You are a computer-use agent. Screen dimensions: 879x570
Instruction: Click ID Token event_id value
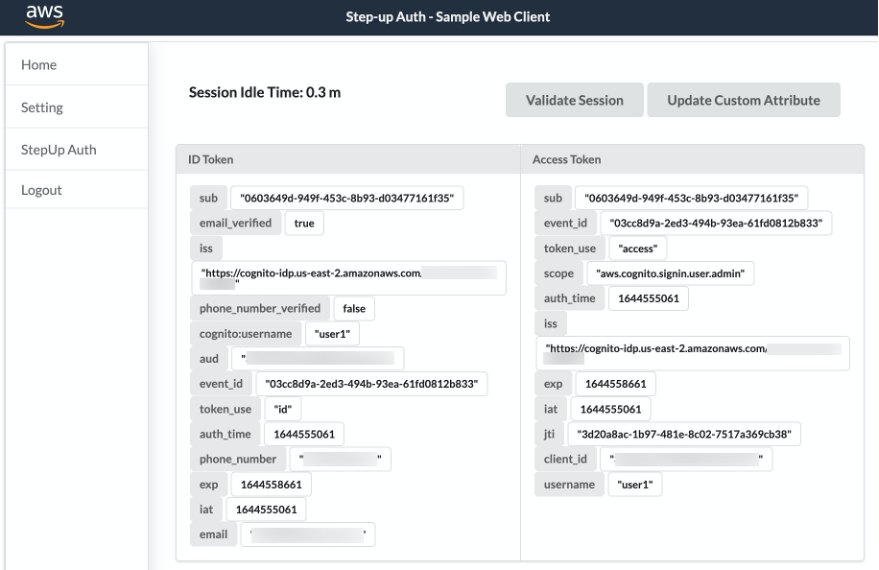pyautogui.click(x=372, y=384)
